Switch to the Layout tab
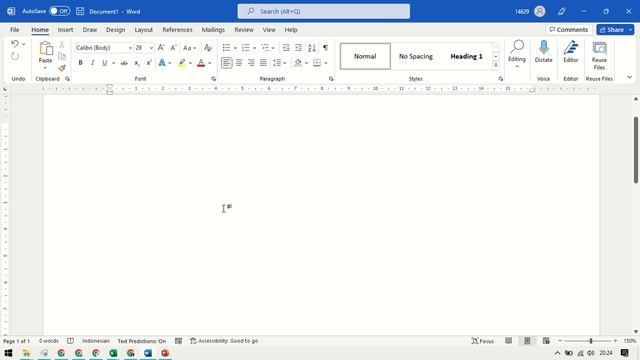The image size is (640, 360). [144, 30]
